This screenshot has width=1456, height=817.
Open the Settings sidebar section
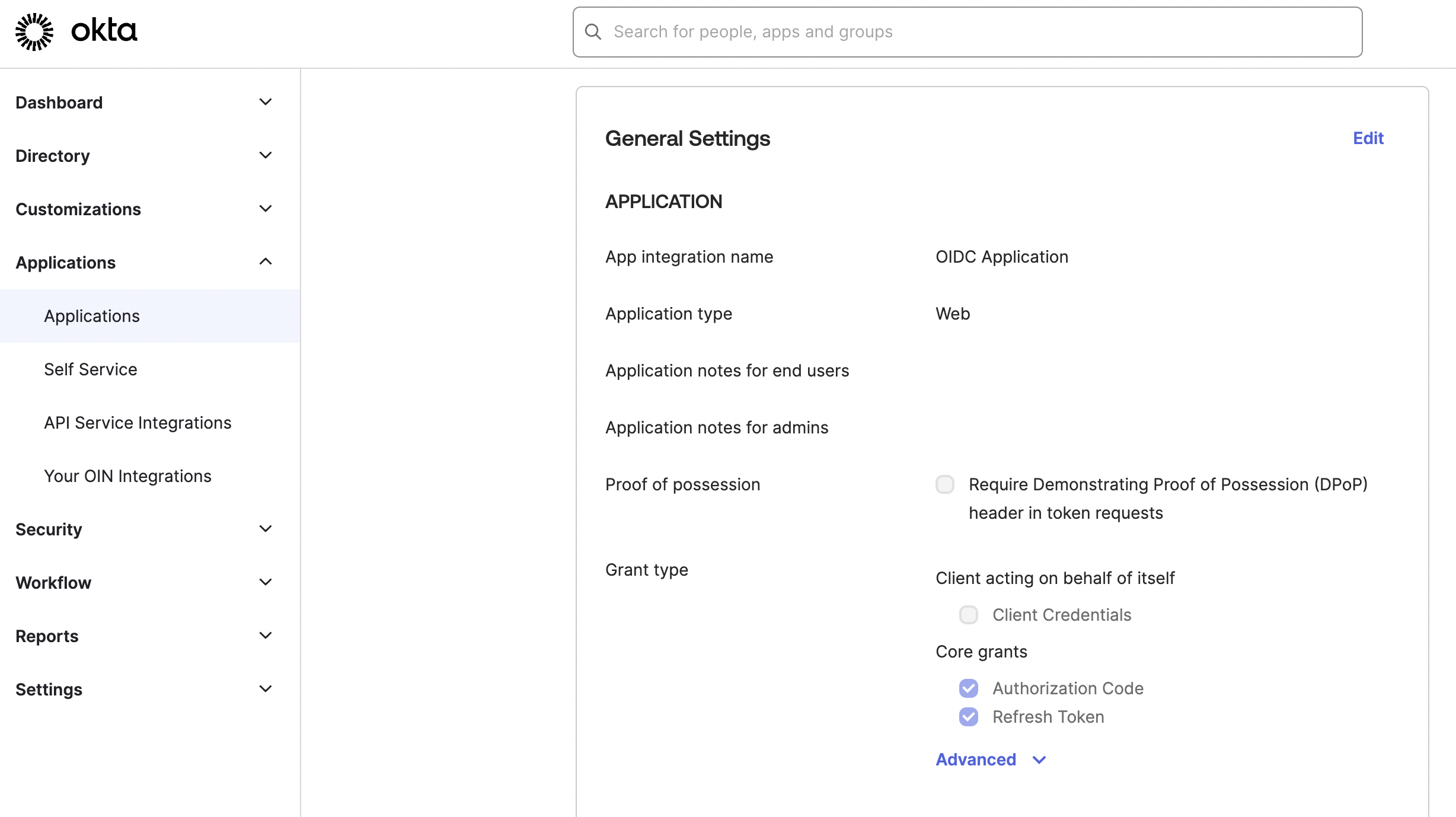coord(49,690)
